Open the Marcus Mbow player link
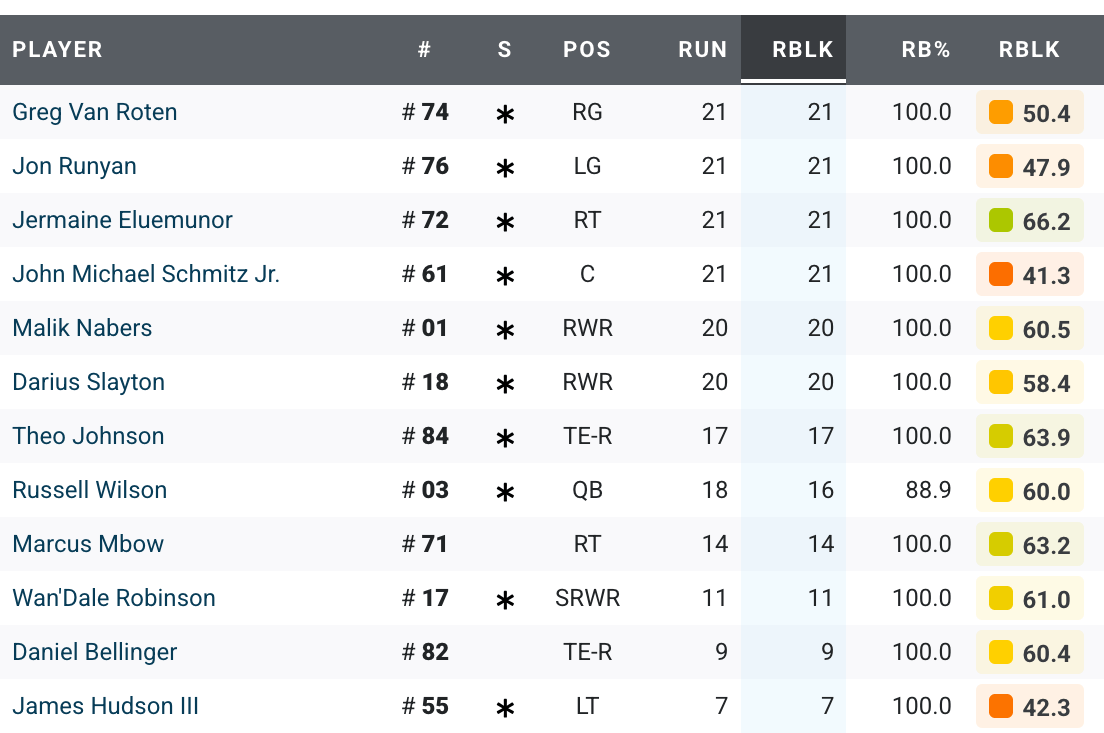Viewport: 1104px width, 733px height. click(x=88, y=544)
